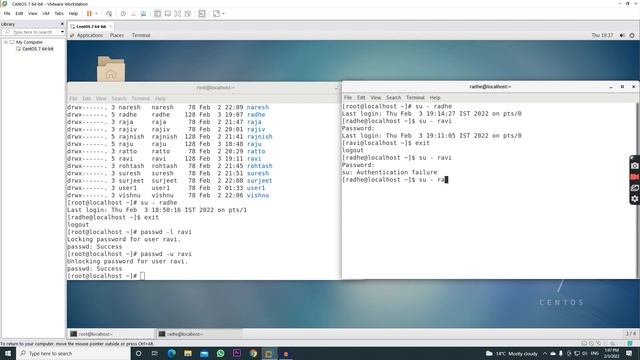This screenshot has height=360, width=640.
Task: Click the Thu 19:17 clock in top bar
Action: pyautogui.click(x=602, y=36)
